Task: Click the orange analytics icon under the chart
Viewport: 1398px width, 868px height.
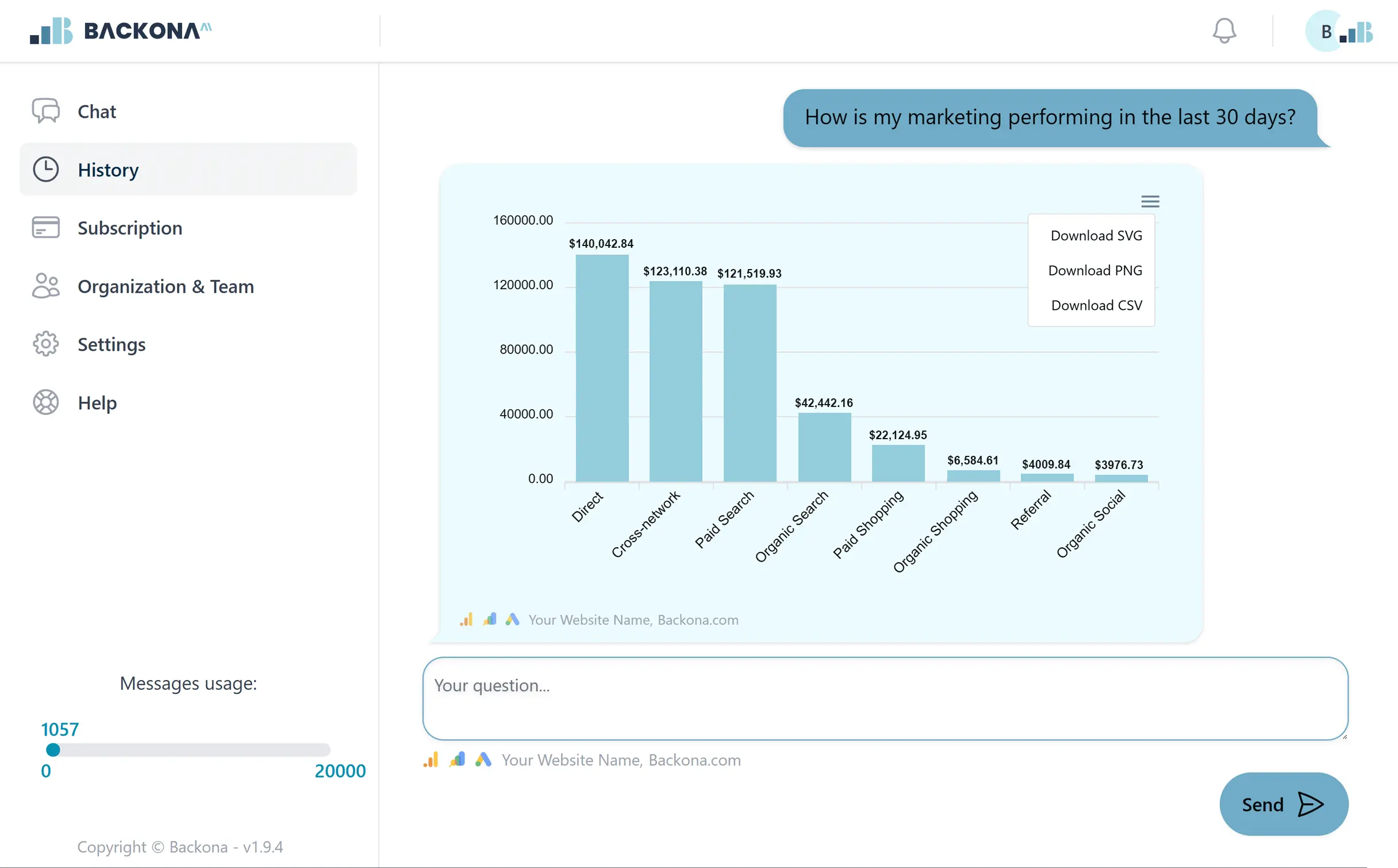Action: pyautogui.click(x=466, y=620)
